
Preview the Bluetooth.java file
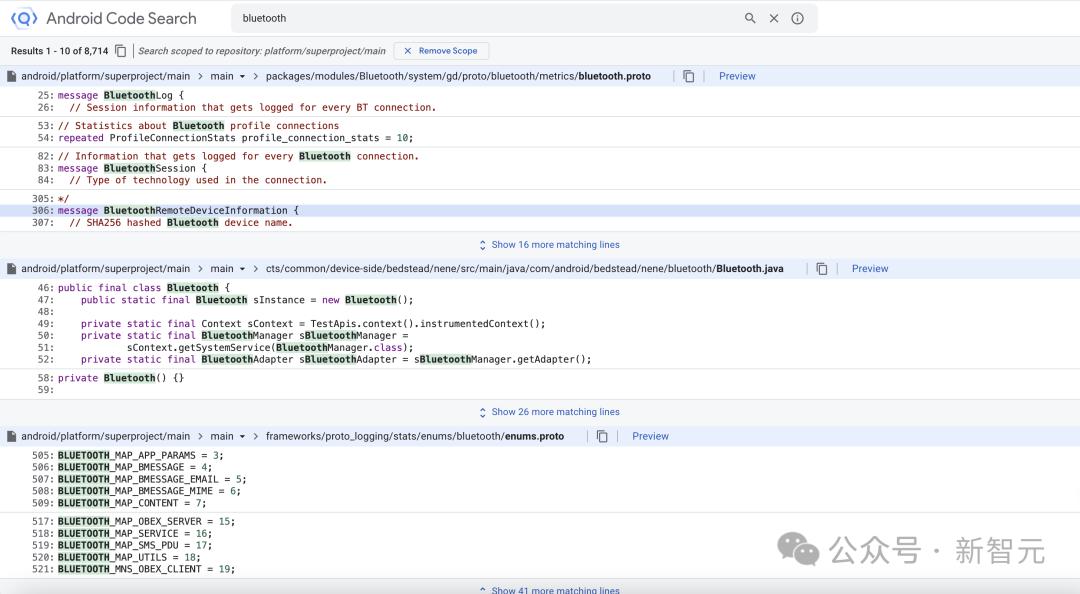tap(870, 269)
